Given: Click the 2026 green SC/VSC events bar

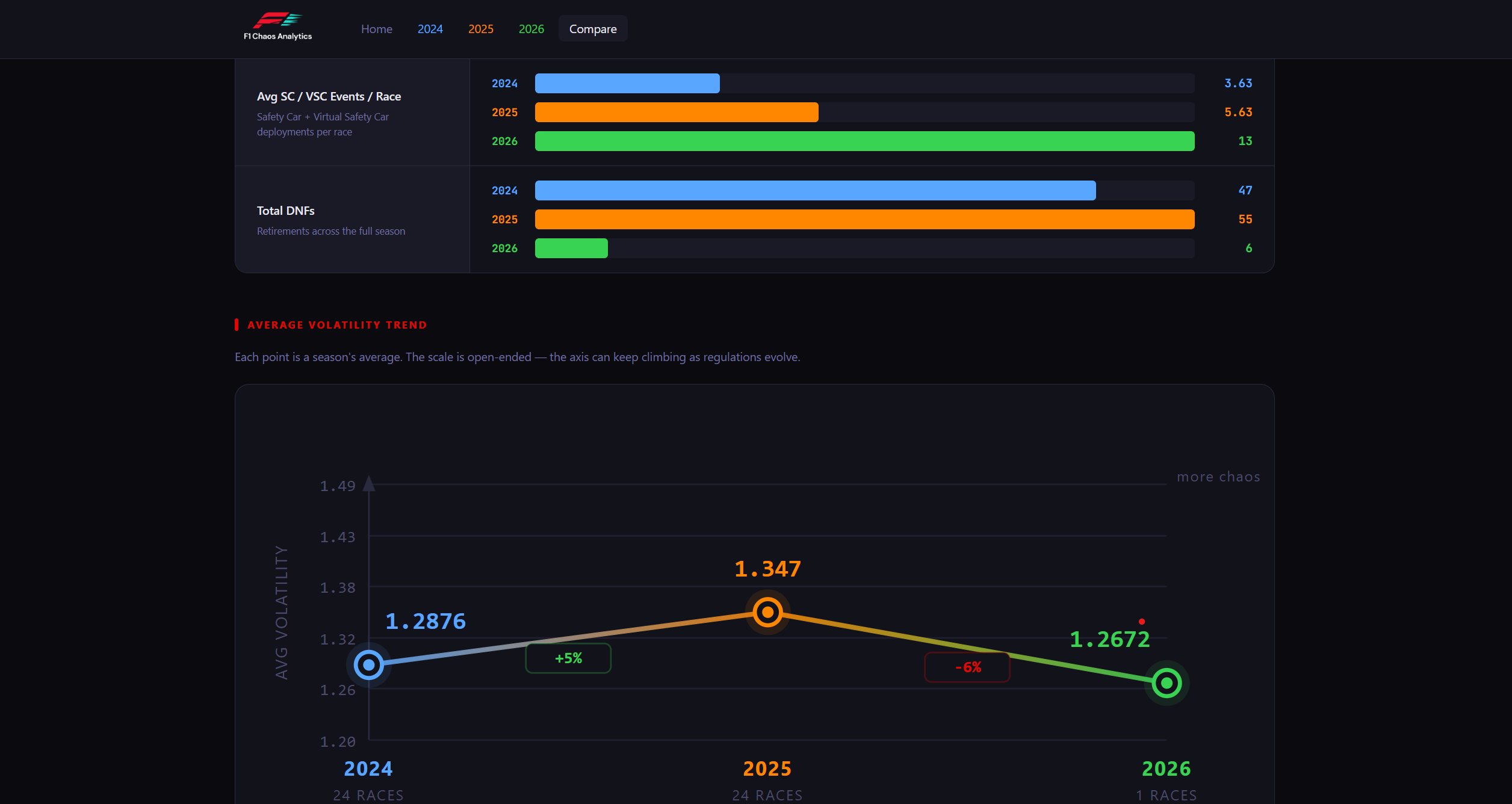Looking at the screenshot, I should click(x=864, y=141).
